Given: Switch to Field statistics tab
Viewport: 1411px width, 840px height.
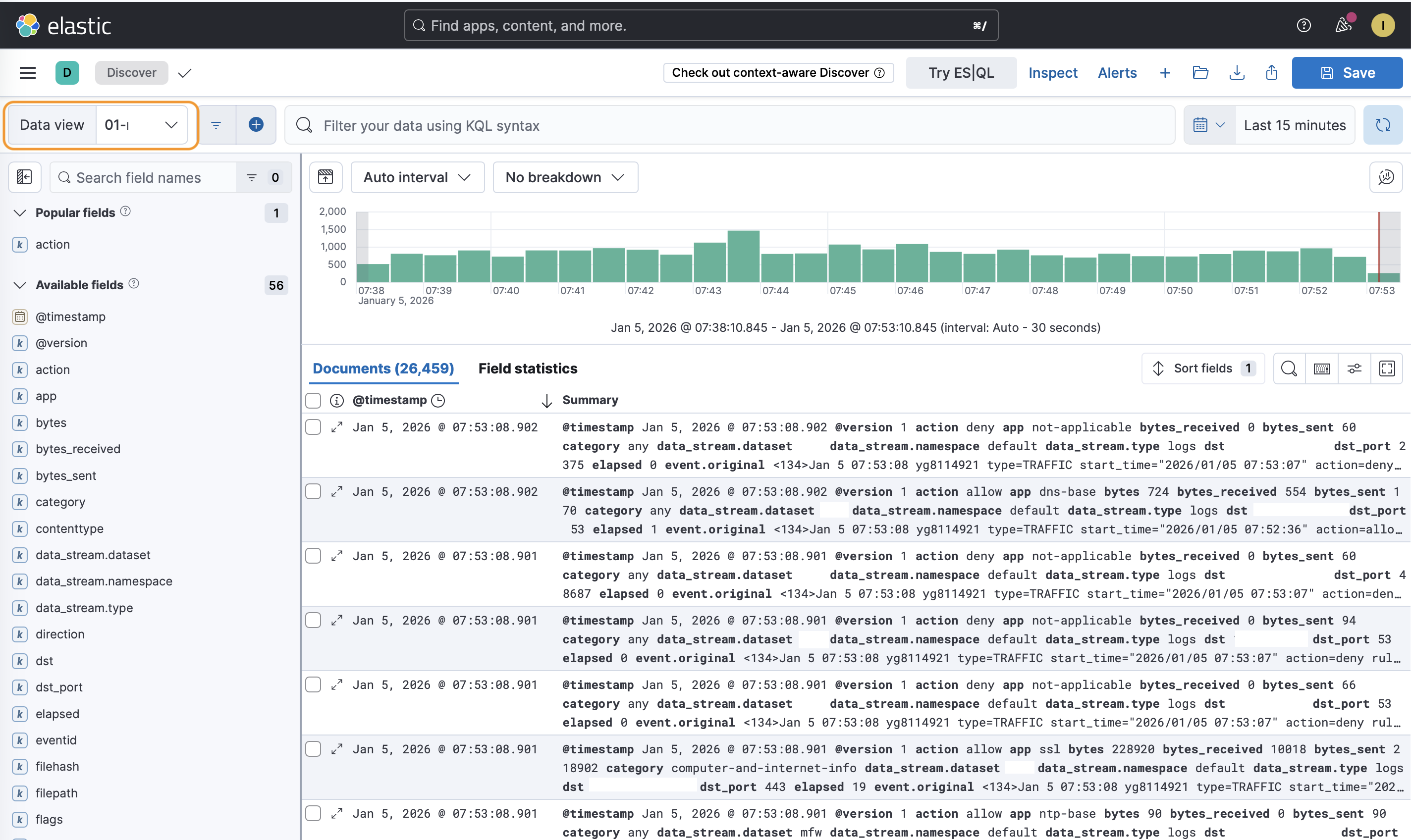Looking at the screenshot, I should [x=527, y=368].
